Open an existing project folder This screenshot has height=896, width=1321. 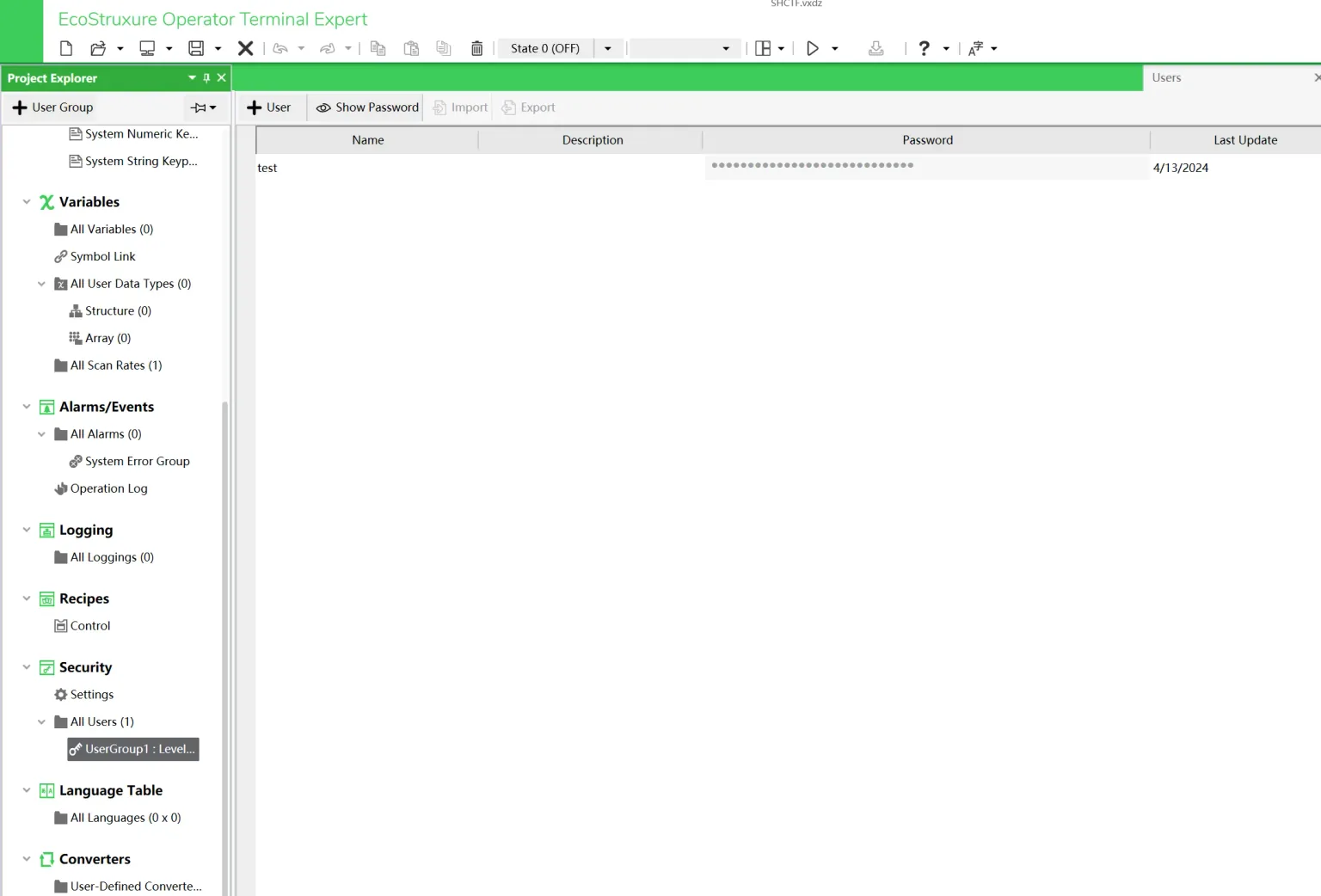[98, 48]
